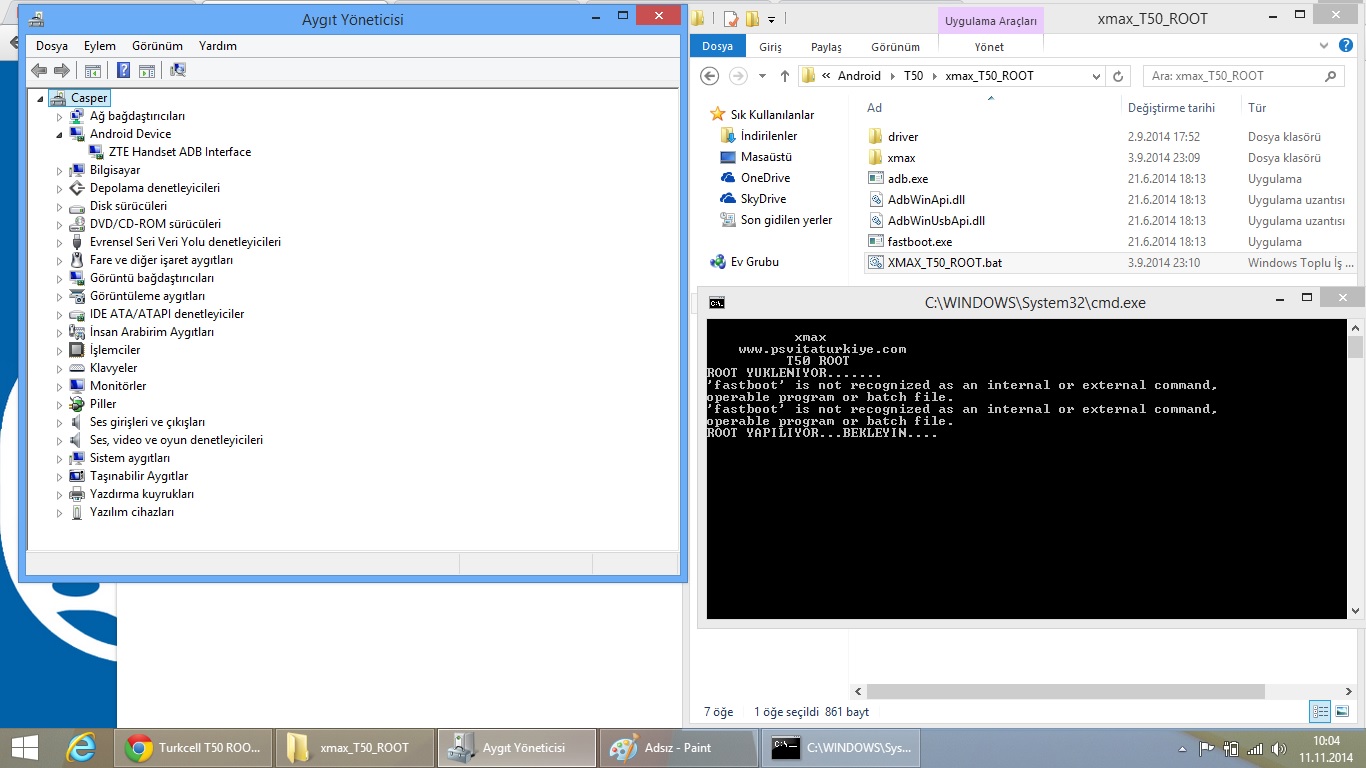This screenshot has width=1366, height=768.
Task: Switch to the Paylaş ribbon tab
Action: pyautogui.click(x=826, y=47)
